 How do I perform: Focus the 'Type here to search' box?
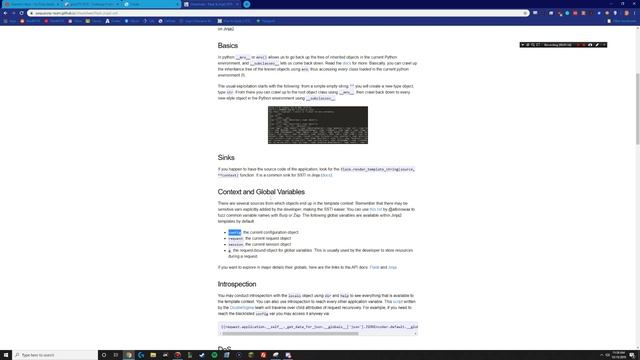click(x=55, y=355)
